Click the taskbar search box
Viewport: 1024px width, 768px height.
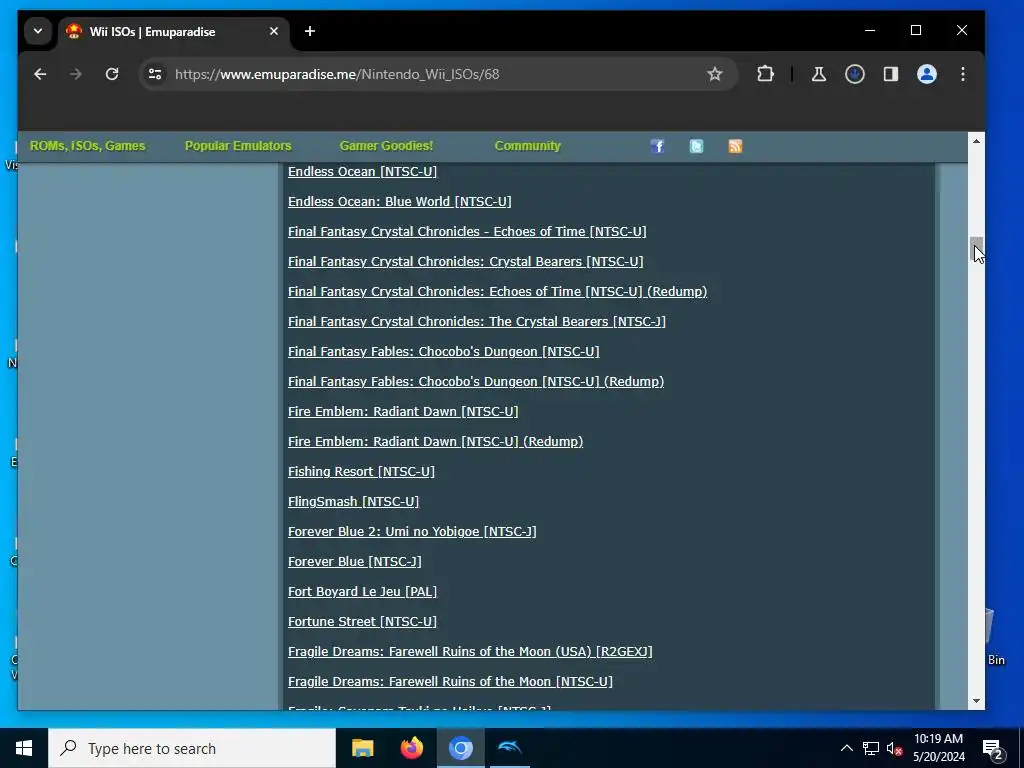192,748
